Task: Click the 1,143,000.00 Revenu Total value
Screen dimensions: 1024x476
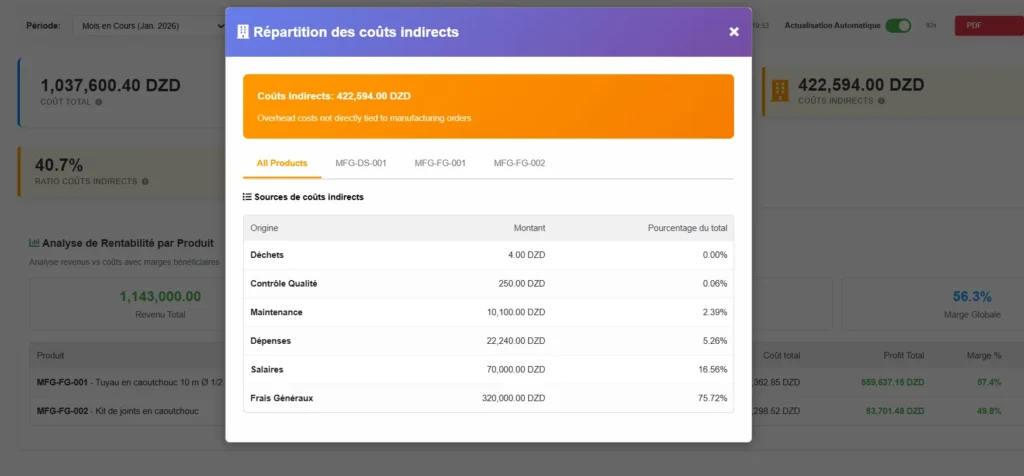Action: (x=160, y=296)
